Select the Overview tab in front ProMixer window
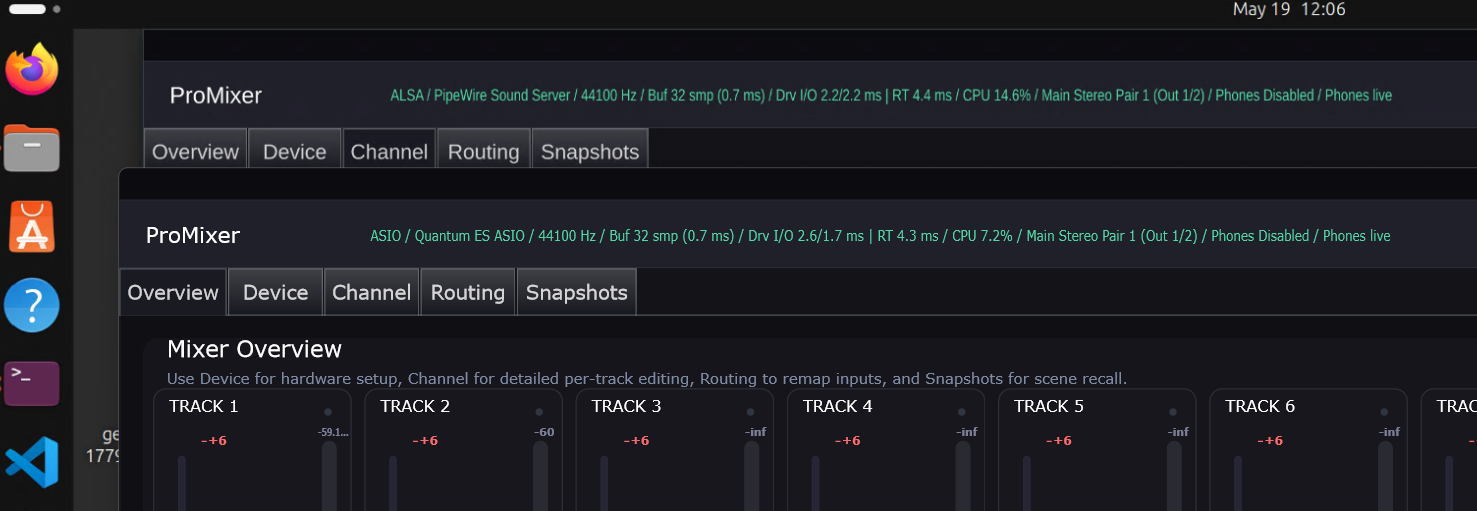1477x511 pixels. tap(173, 292)
